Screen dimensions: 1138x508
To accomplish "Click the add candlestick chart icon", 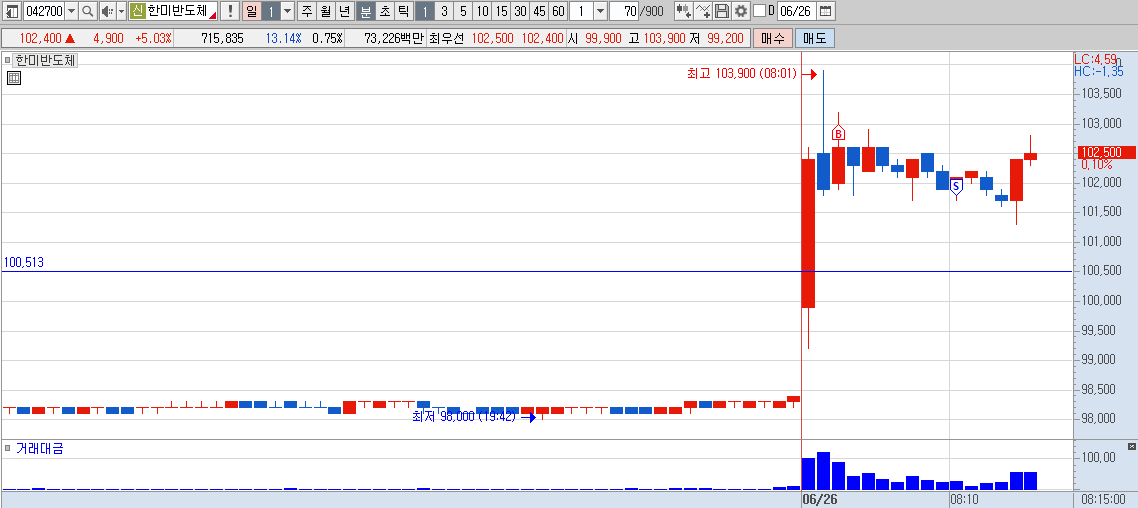I will (683, 11).
